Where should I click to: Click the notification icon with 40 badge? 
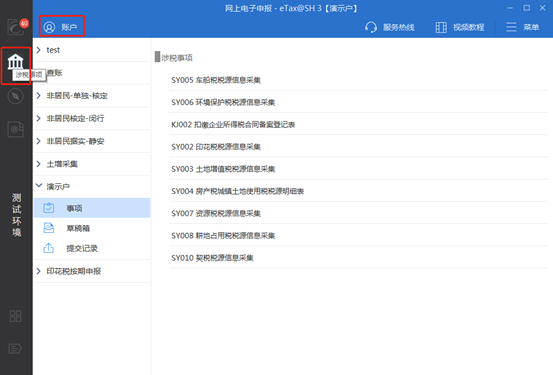pos(16,26)
